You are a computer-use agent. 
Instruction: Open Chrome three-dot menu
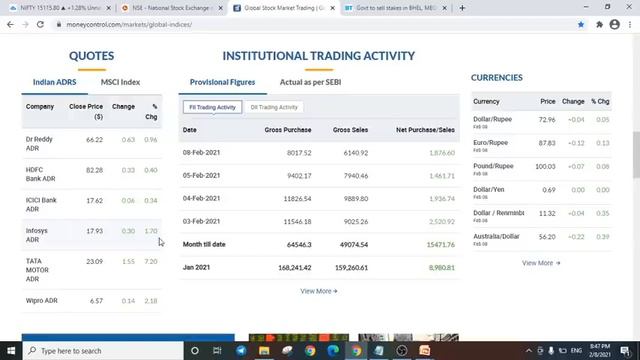(x=630, y=24)
